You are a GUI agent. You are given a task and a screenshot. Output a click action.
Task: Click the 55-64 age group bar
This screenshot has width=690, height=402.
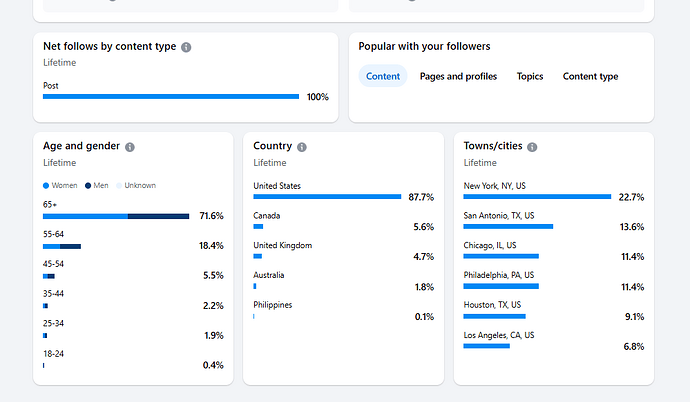62,246
